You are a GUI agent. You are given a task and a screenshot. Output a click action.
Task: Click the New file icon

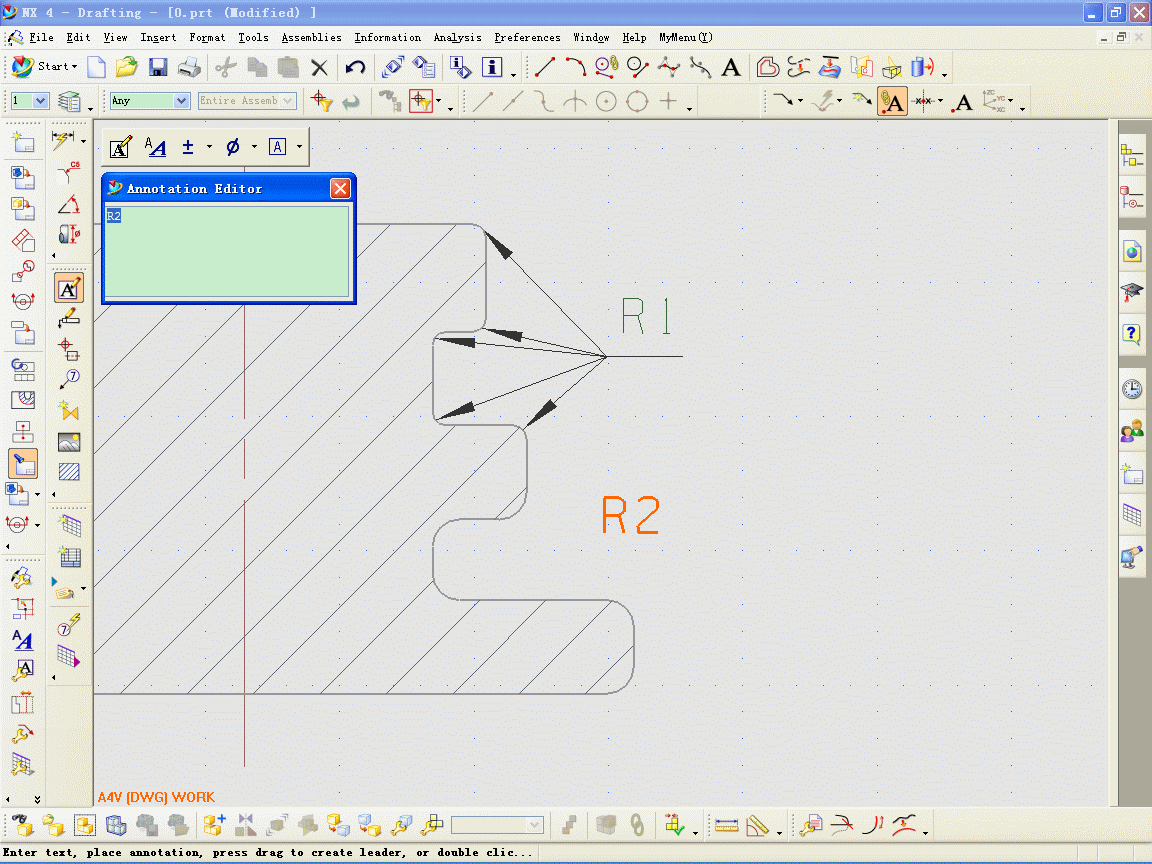(96, 68)
